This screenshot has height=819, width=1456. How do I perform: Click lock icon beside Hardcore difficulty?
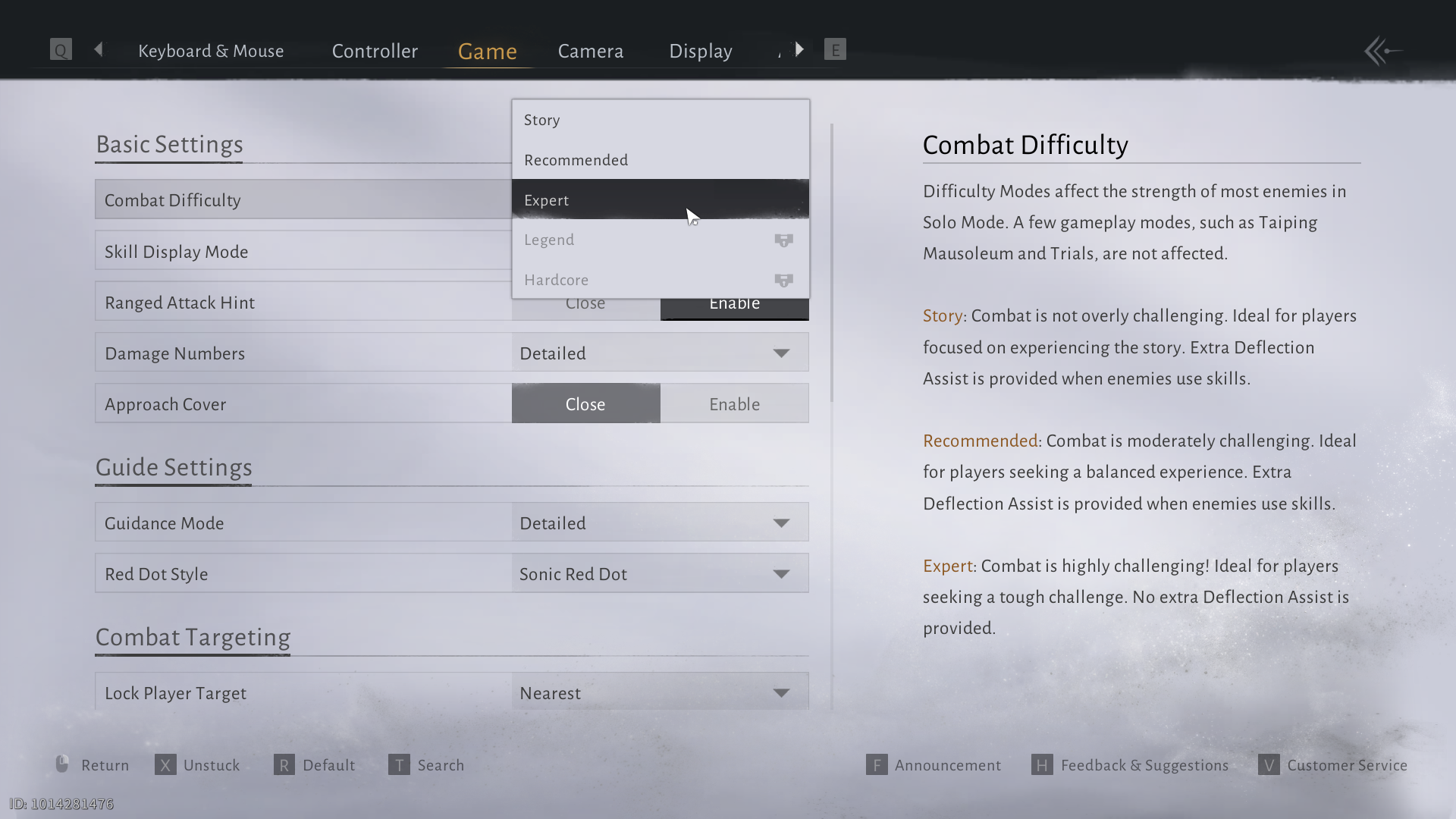pyautogui.click(x=783, y=281)
